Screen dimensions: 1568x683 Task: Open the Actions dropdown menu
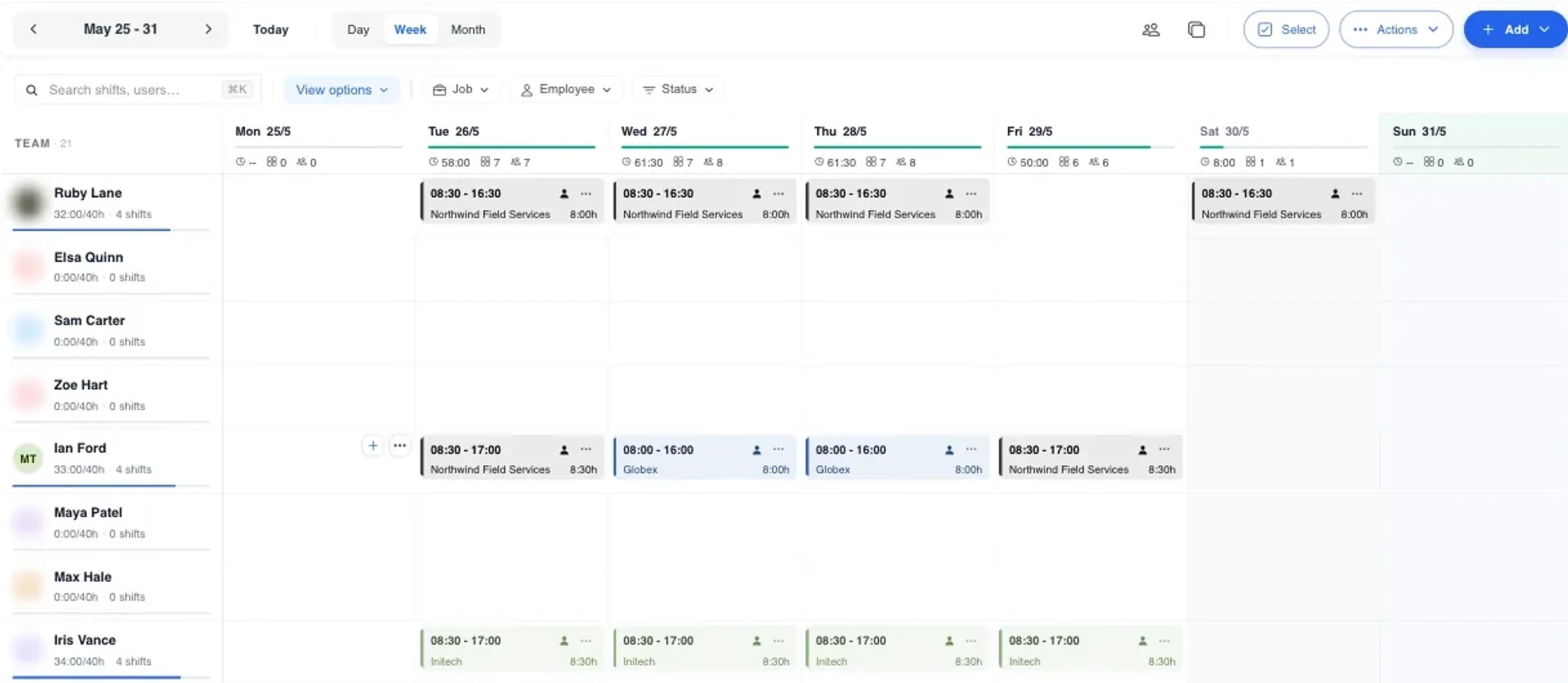(1396, 30)
